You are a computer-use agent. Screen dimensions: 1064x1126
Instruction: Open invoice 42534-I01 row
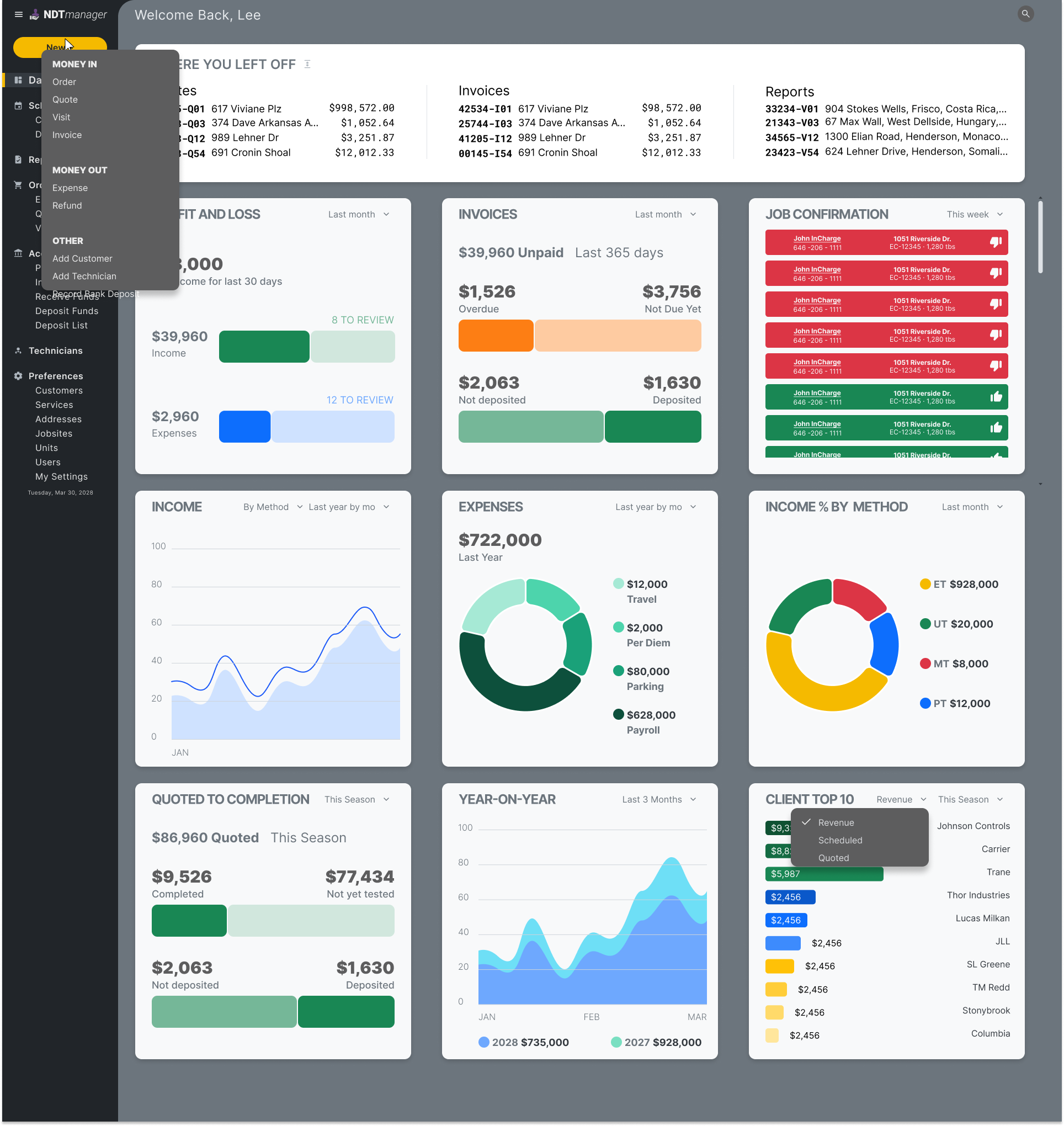[x=579, y=108]
